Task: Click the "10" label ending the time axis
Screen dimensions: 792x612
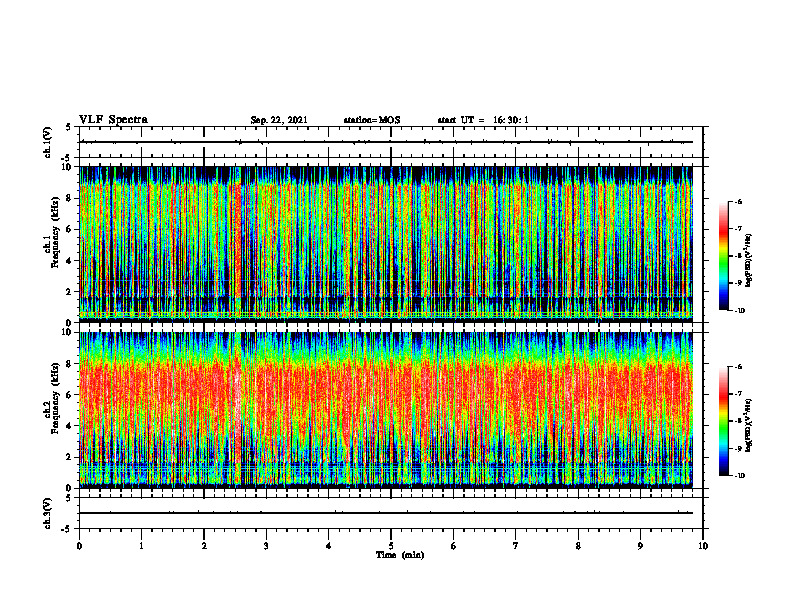Action: click(x=703, y=546)
